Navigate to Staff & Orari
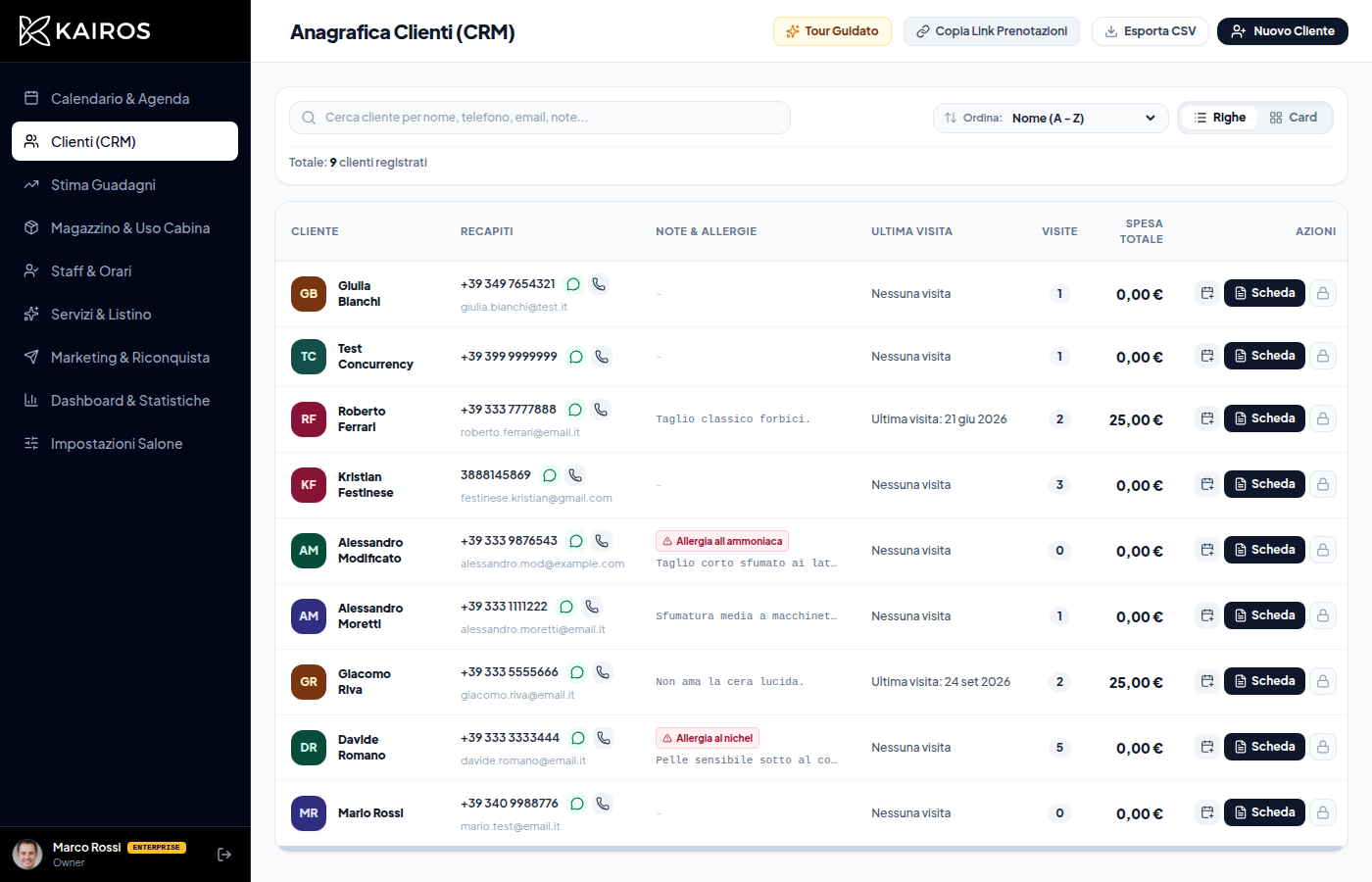The height and width of the screenshot is (882, 1372). (125, 270)
